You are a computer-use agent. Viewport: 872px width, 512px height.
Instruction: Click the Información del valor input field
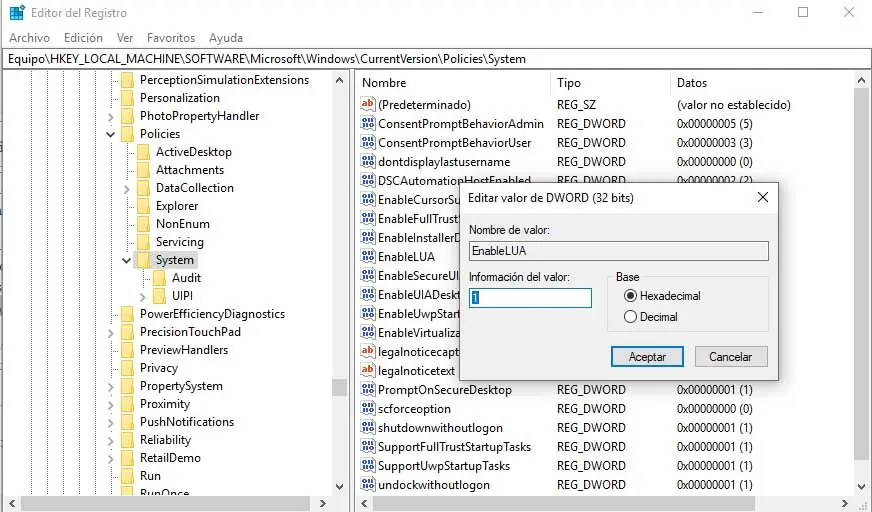[531, 298]
